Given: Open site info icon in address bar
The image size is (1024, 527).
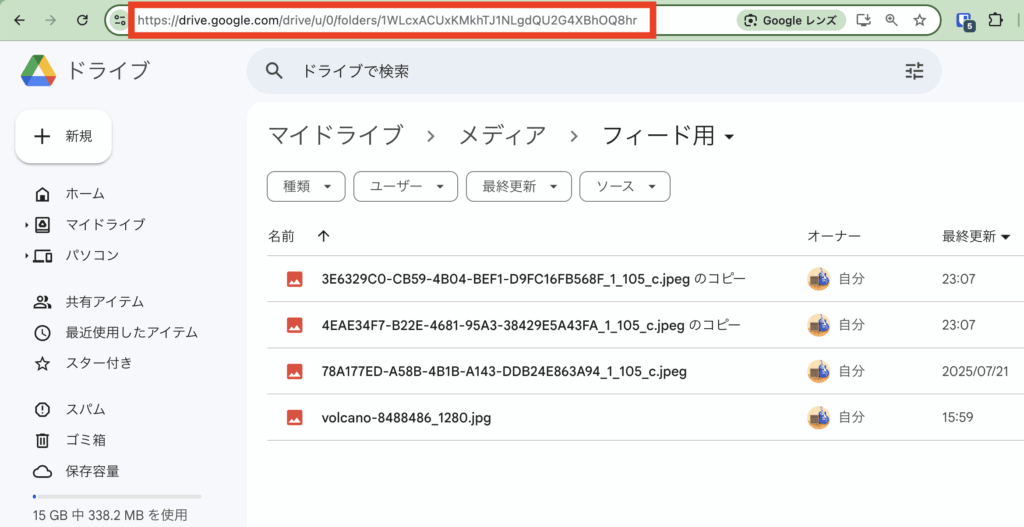Looking at the screenshot, I should click(120, 20).
